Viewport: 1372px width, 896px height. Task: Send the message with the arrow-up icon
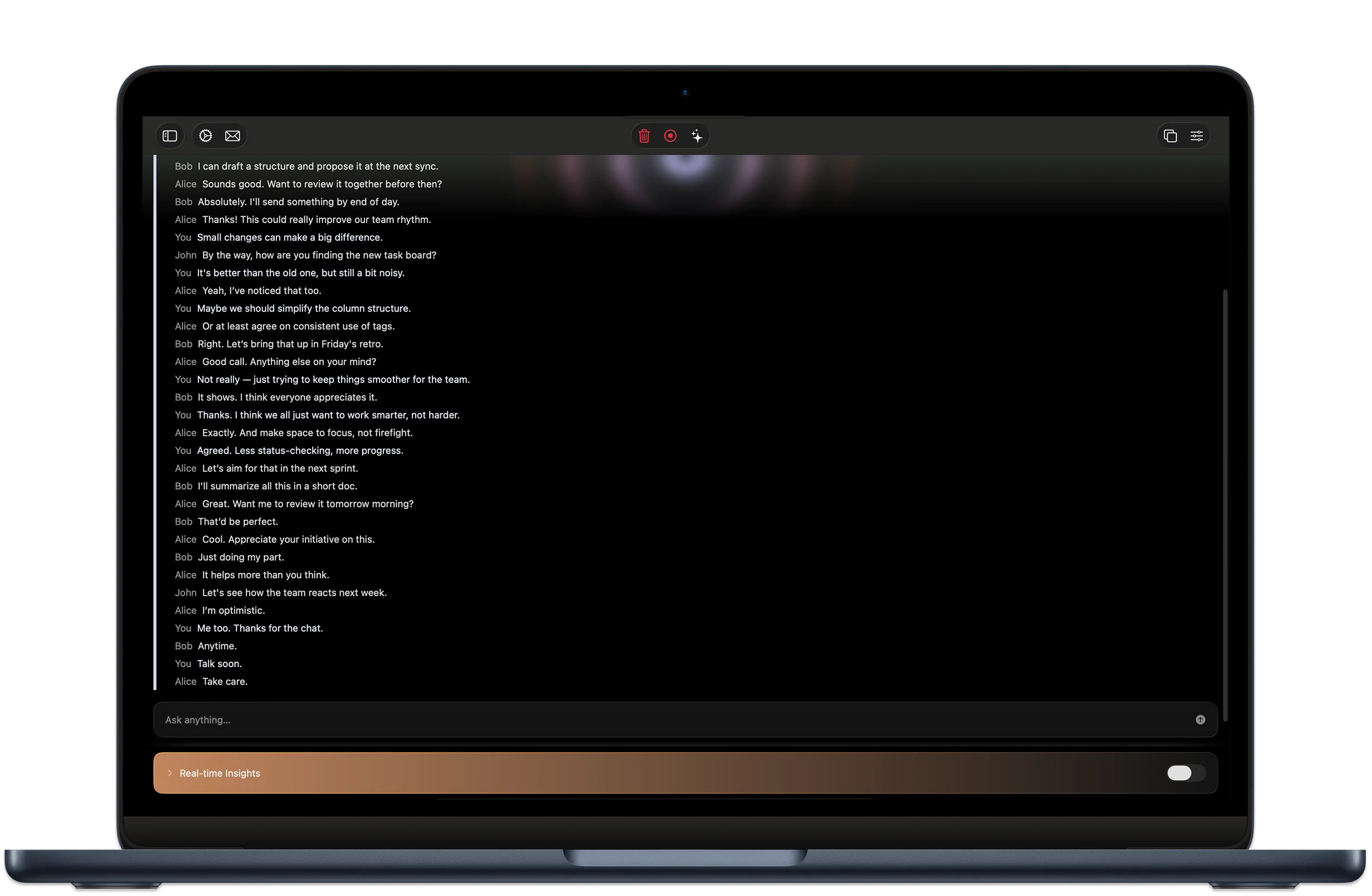point(1200,719)
